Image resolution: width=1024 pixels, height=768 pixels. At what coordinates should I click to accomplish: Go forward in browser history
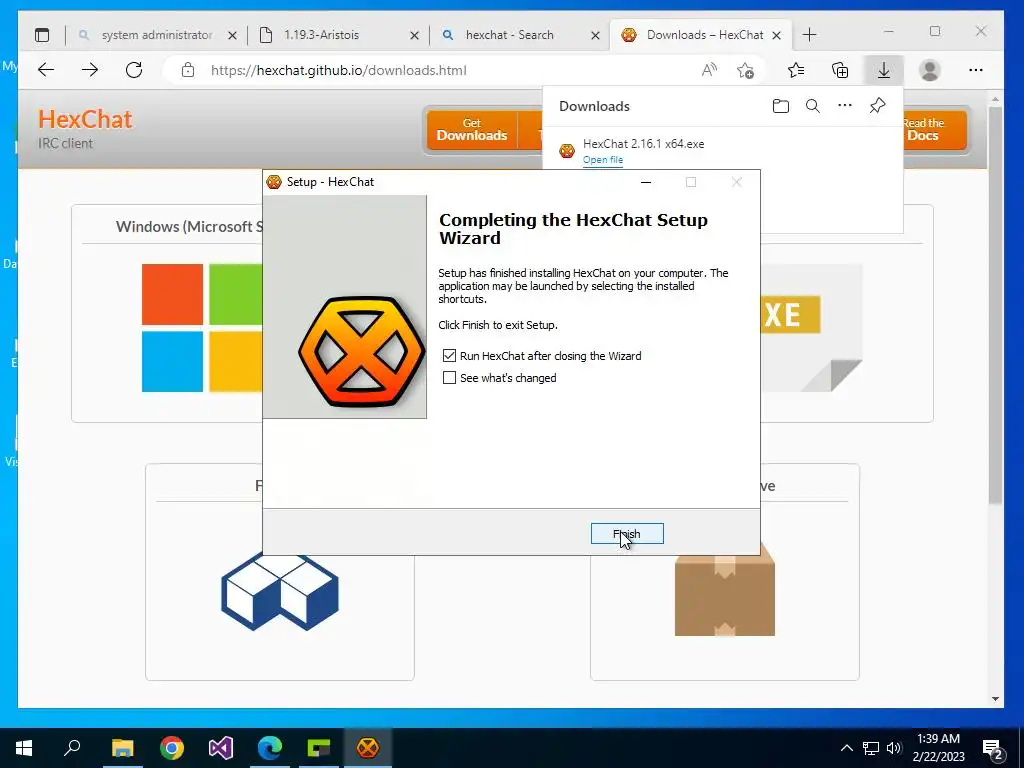[90, 70]
